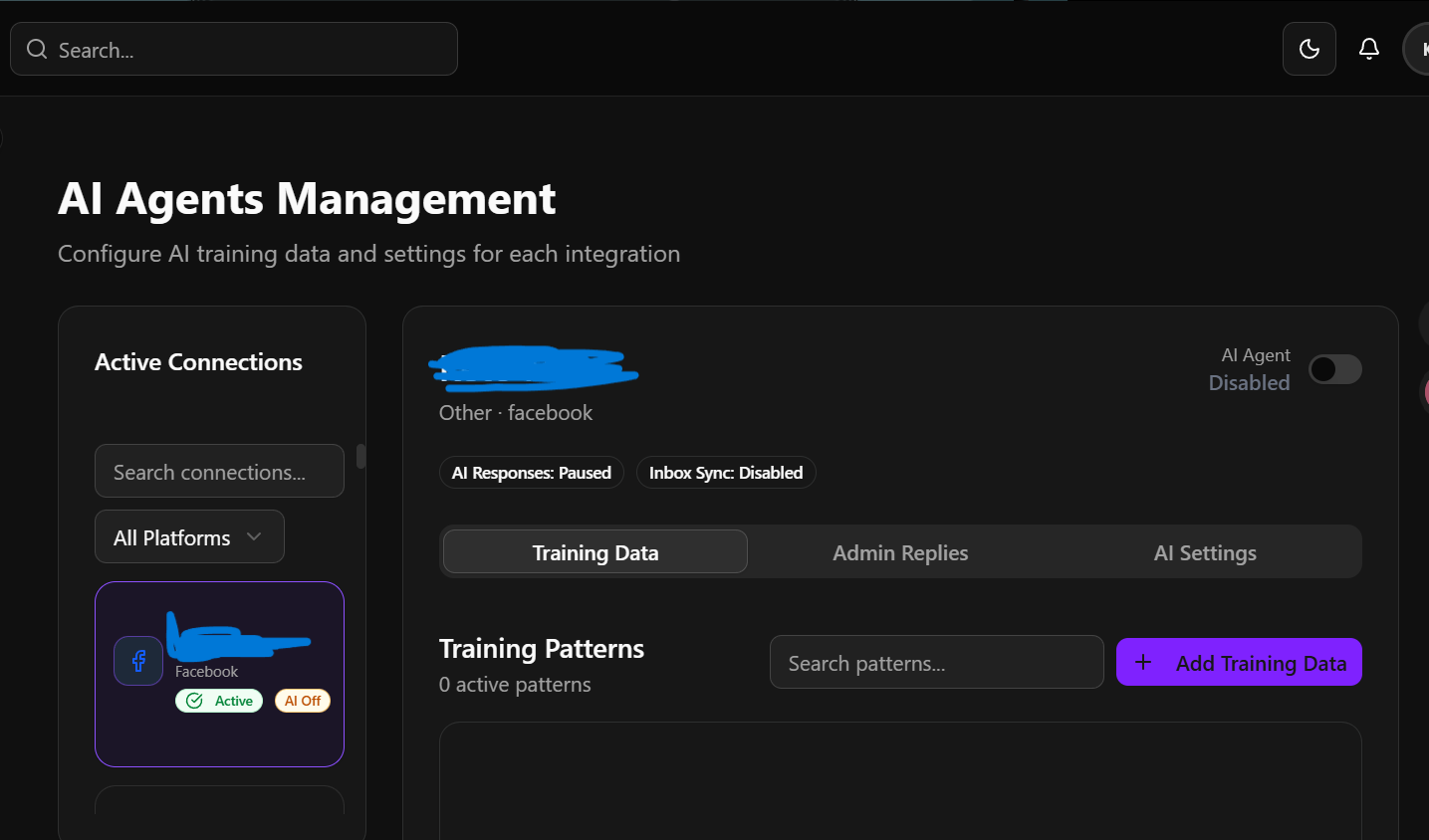Image resolution: width=1429 pixels, height=840 pixels.
Task: Click the '0 active patterns' text
Action: (515, 685)
